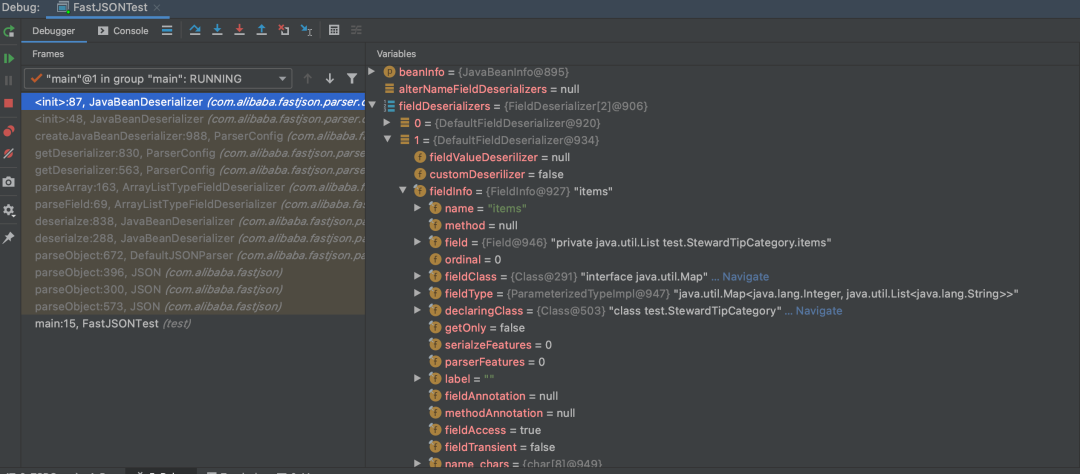1080x474 pixels.
Task: Resume program execution
Action: coord(9,59)
